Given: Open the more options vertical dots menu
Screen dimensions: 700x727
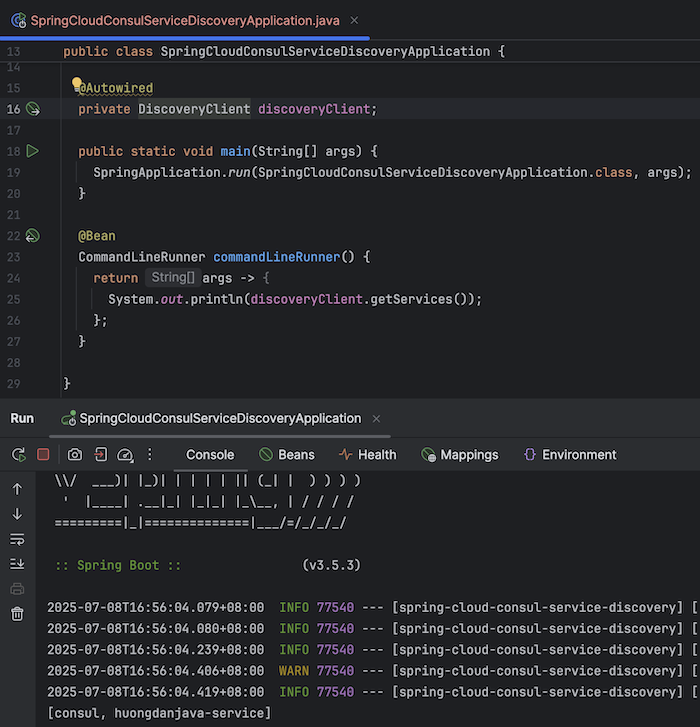Looking at the screenshot, I should click(149, 454).
